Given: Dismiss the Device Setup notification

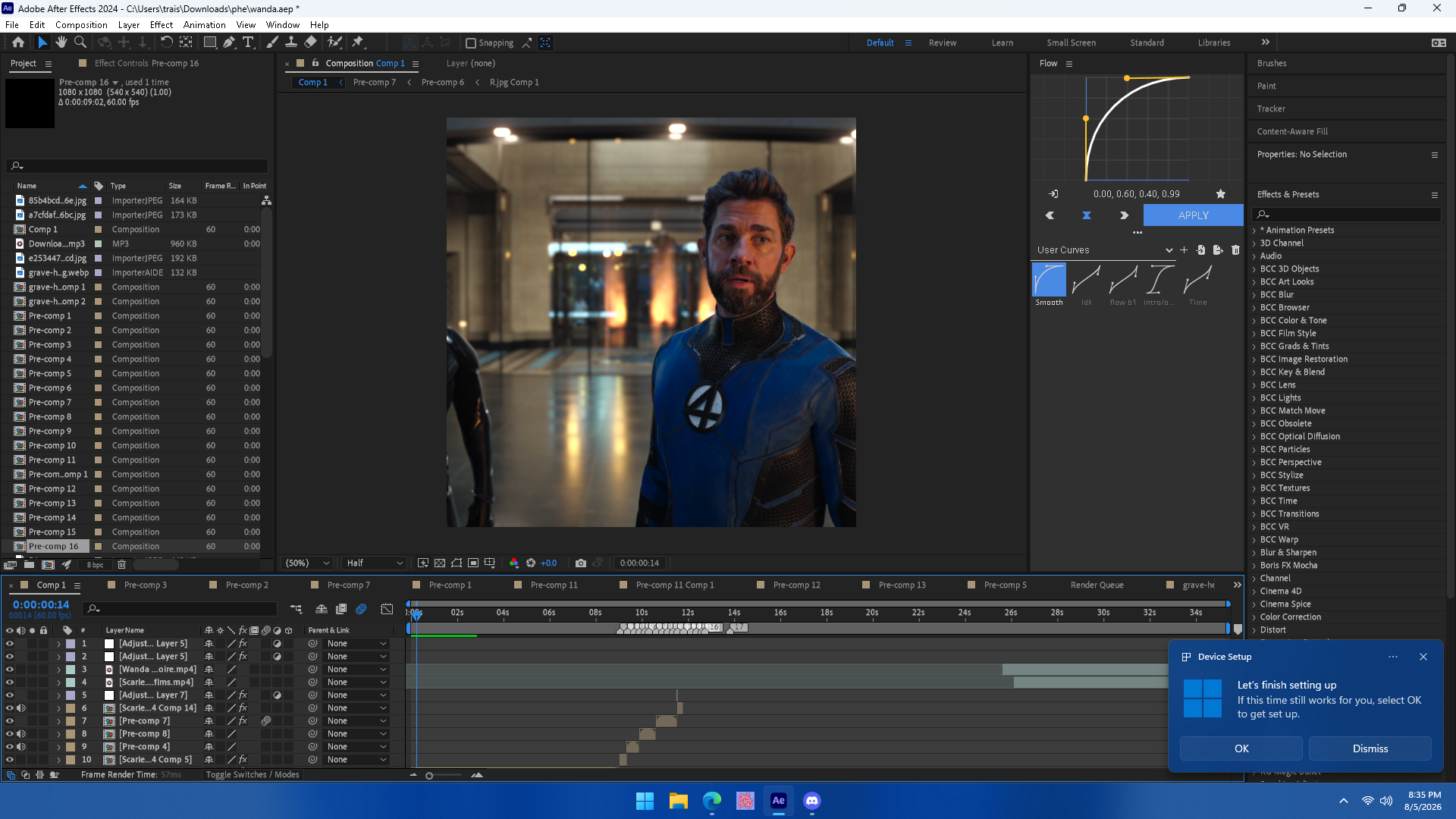Looking at the screenshot, I should pyautogui.click(x=1370, y=748).
